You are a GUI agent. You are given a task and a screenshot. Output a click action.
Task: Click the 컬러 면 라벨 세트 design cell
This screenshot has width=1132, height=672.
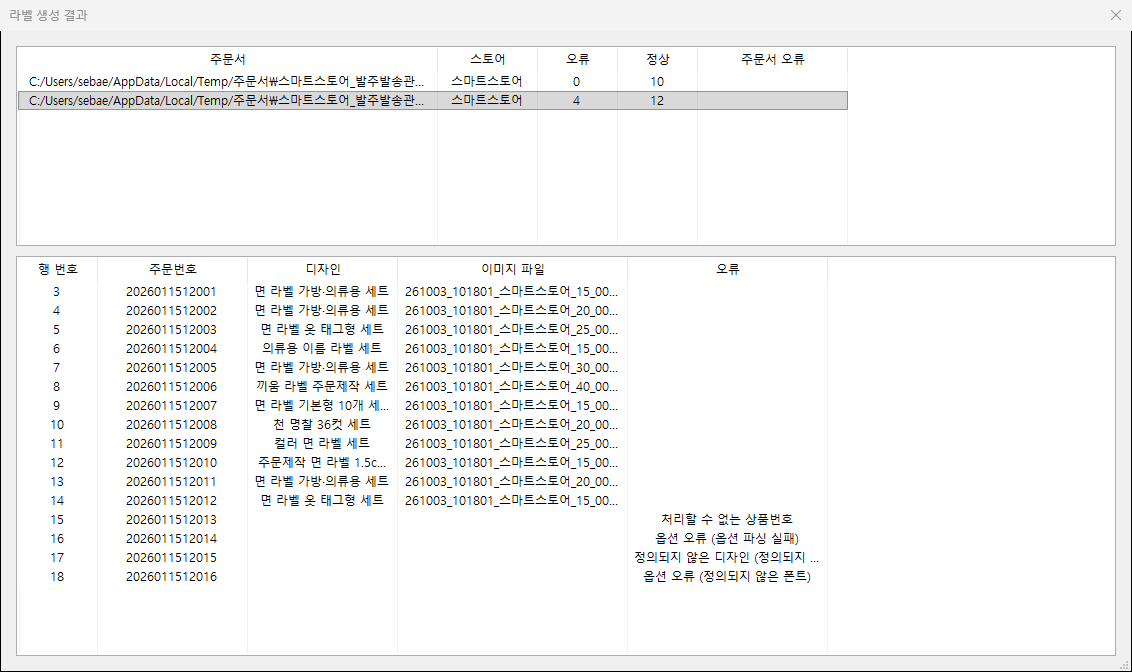(x=322, y=443)
